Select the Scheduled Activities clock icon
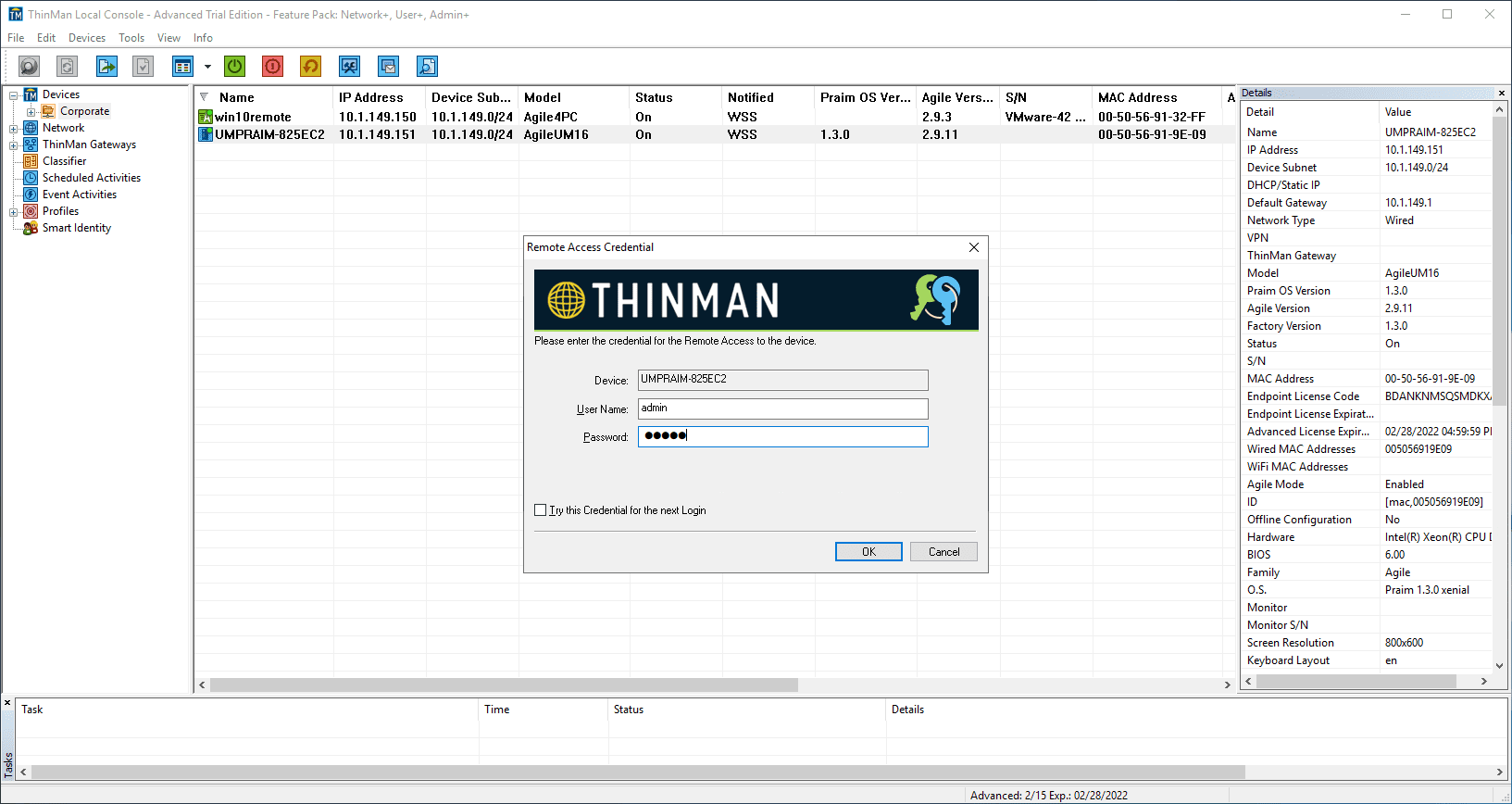The image size is (1512, 804). click(31, 178)
